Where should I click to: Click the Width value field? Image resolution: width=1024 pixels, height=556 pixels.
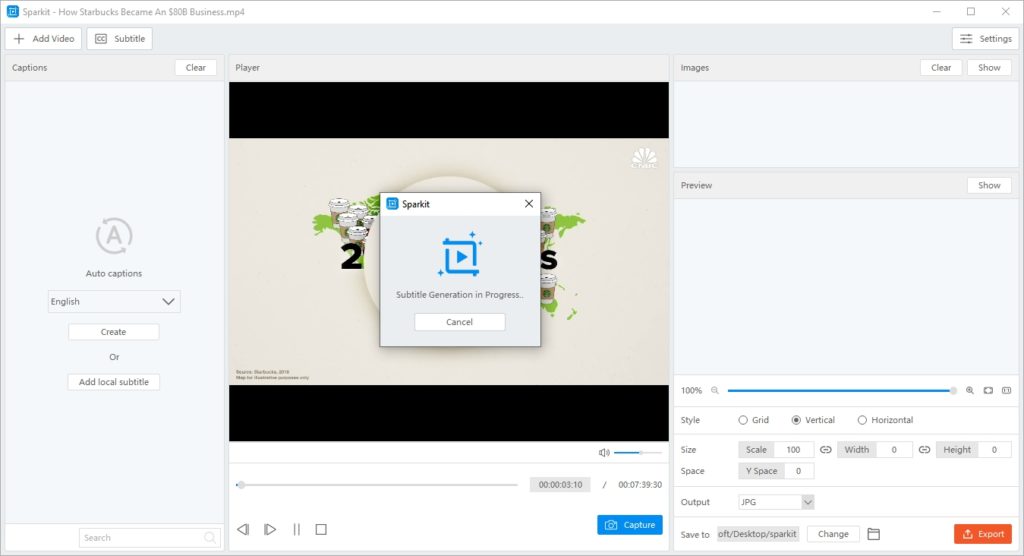pyautogui.click(x=894, y=450)
